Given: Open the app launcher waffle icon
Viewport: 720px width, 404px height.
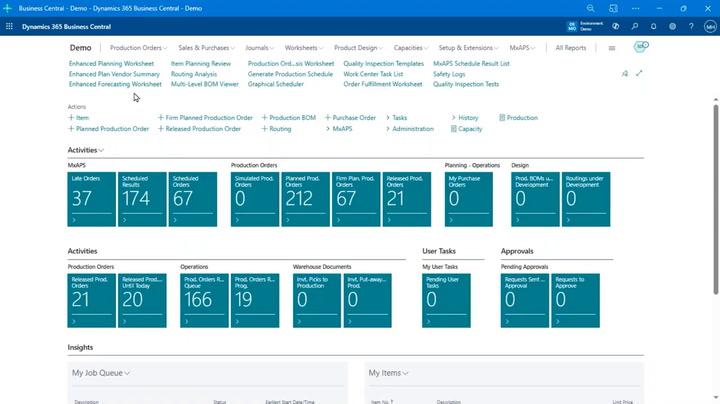Looking at the screenshot, I should (x=9, y=27).
